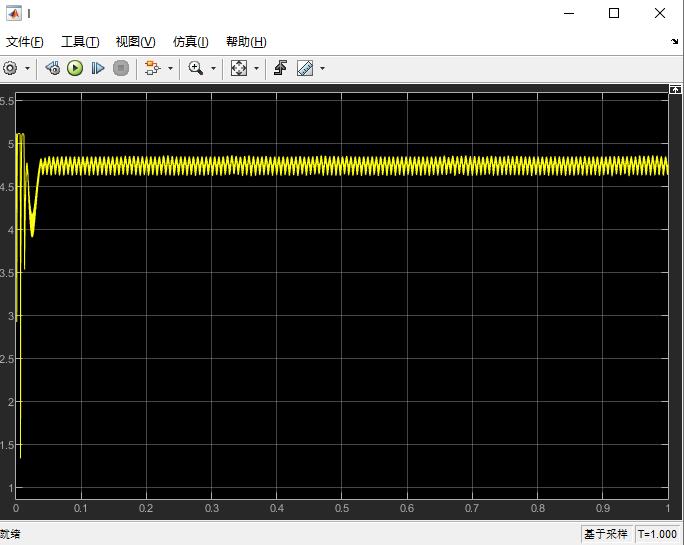
Task: Click the triggers toolbar icon
Action: [x=280, y=68]
